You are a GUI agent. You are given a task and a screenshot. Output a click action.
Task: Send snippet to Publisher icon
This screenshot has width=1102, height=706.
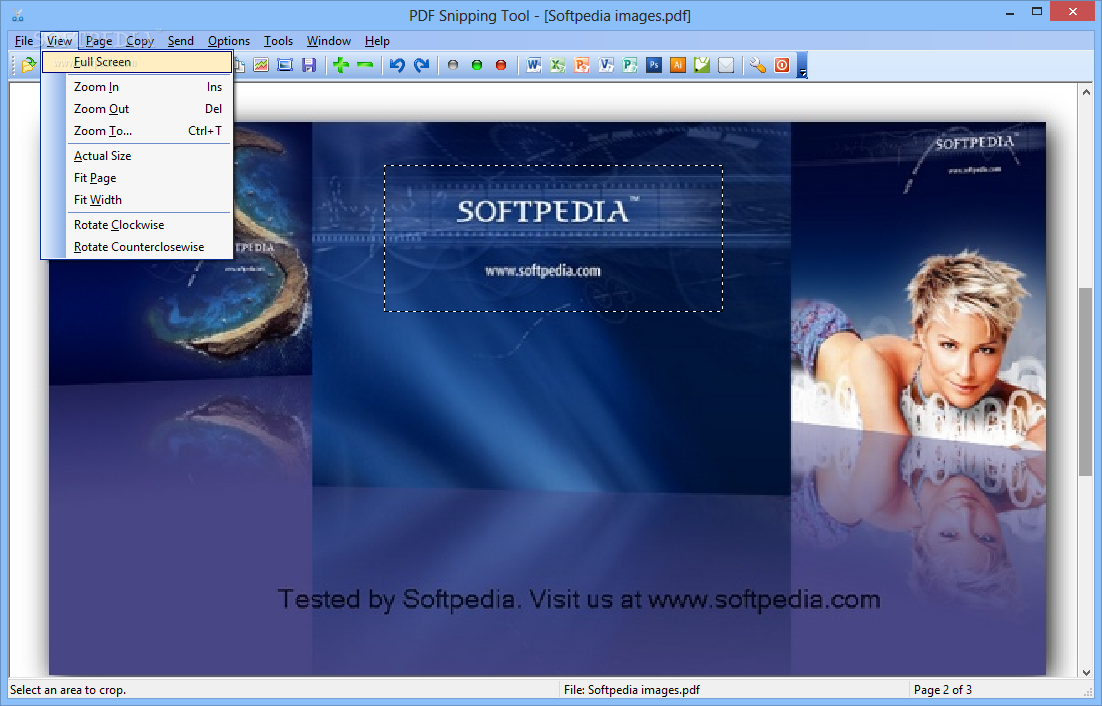pyautogui.click(x=630, y=65)
